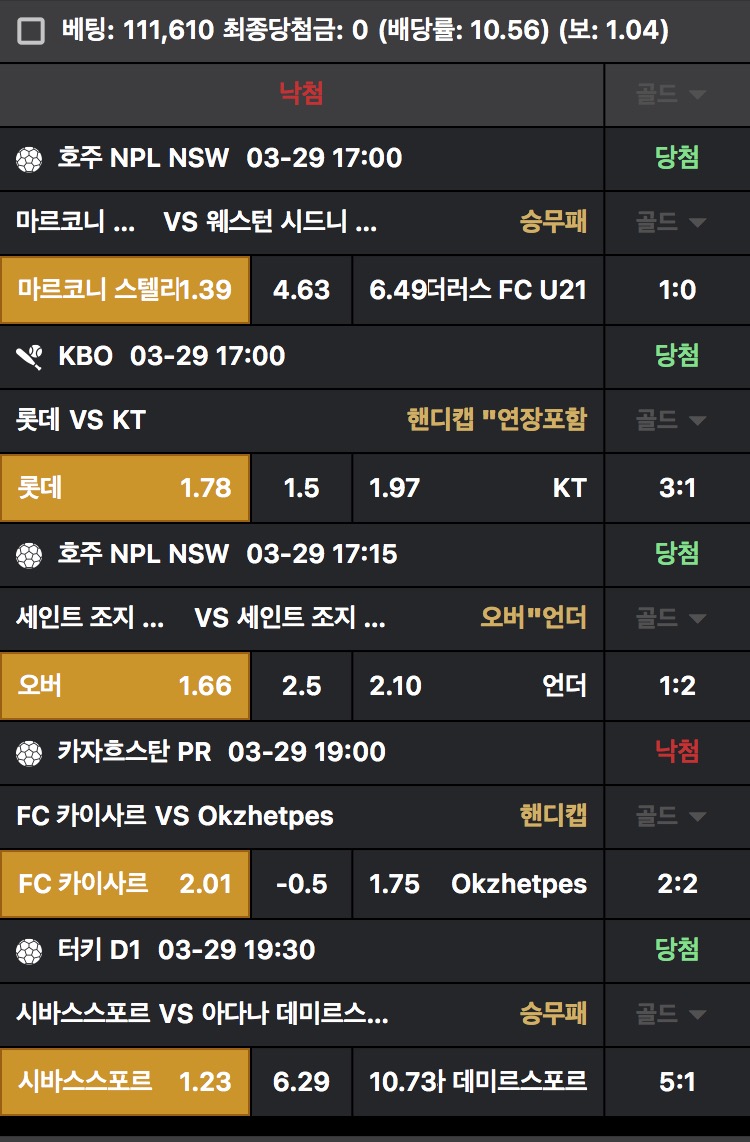
Task: Select Okzhetpes at odds 1.75
Action: [477, 884]
